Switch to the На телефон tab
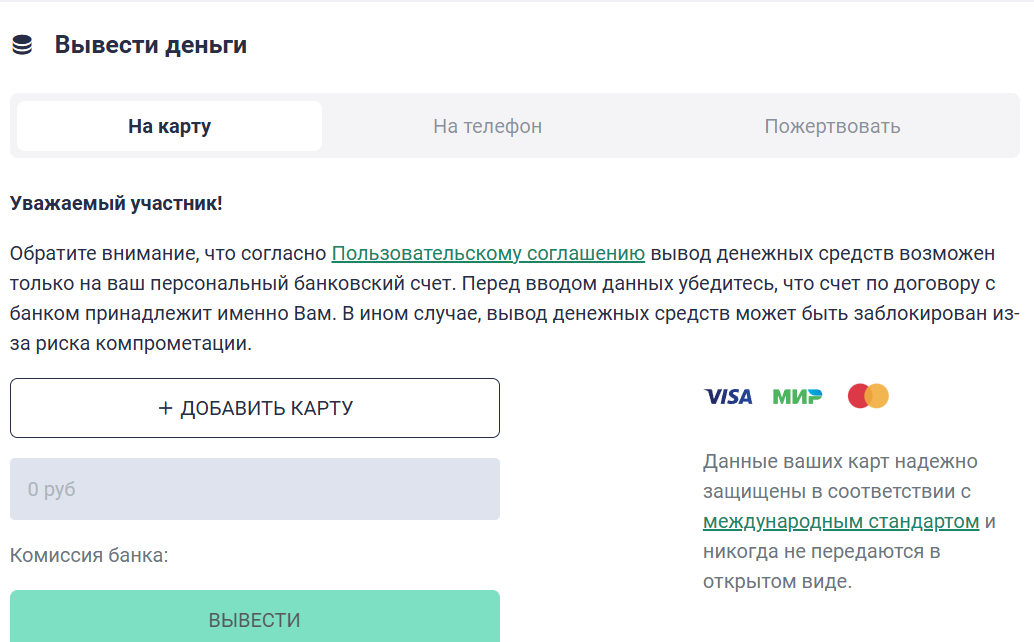Viewport: 1034px width, 642px height. [487, 126]
